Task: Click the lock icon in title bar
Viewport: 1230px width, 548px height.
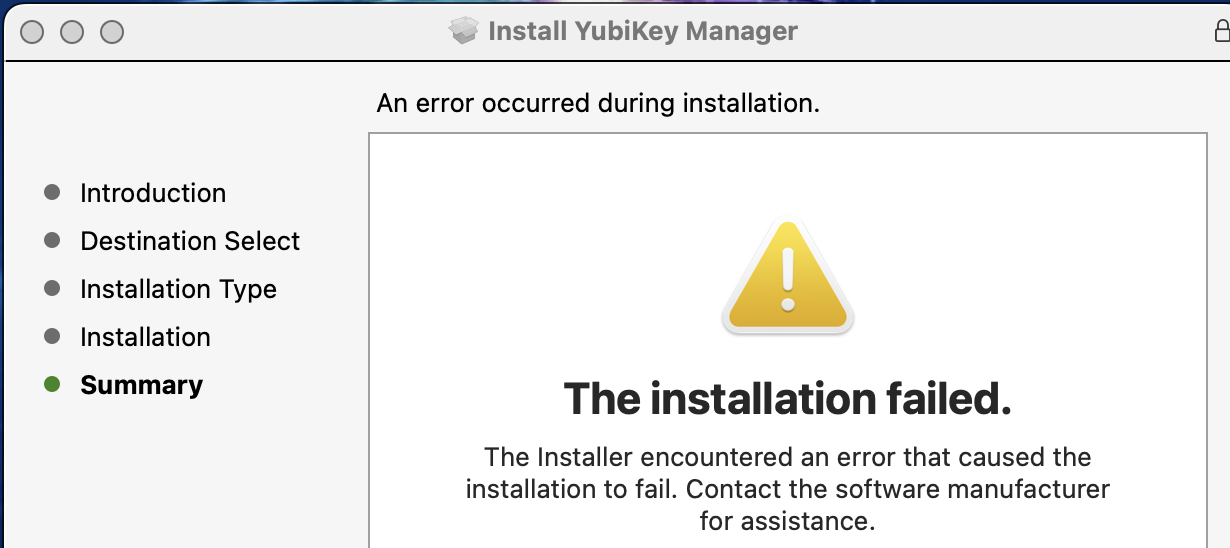Action: click(1220, 31)
